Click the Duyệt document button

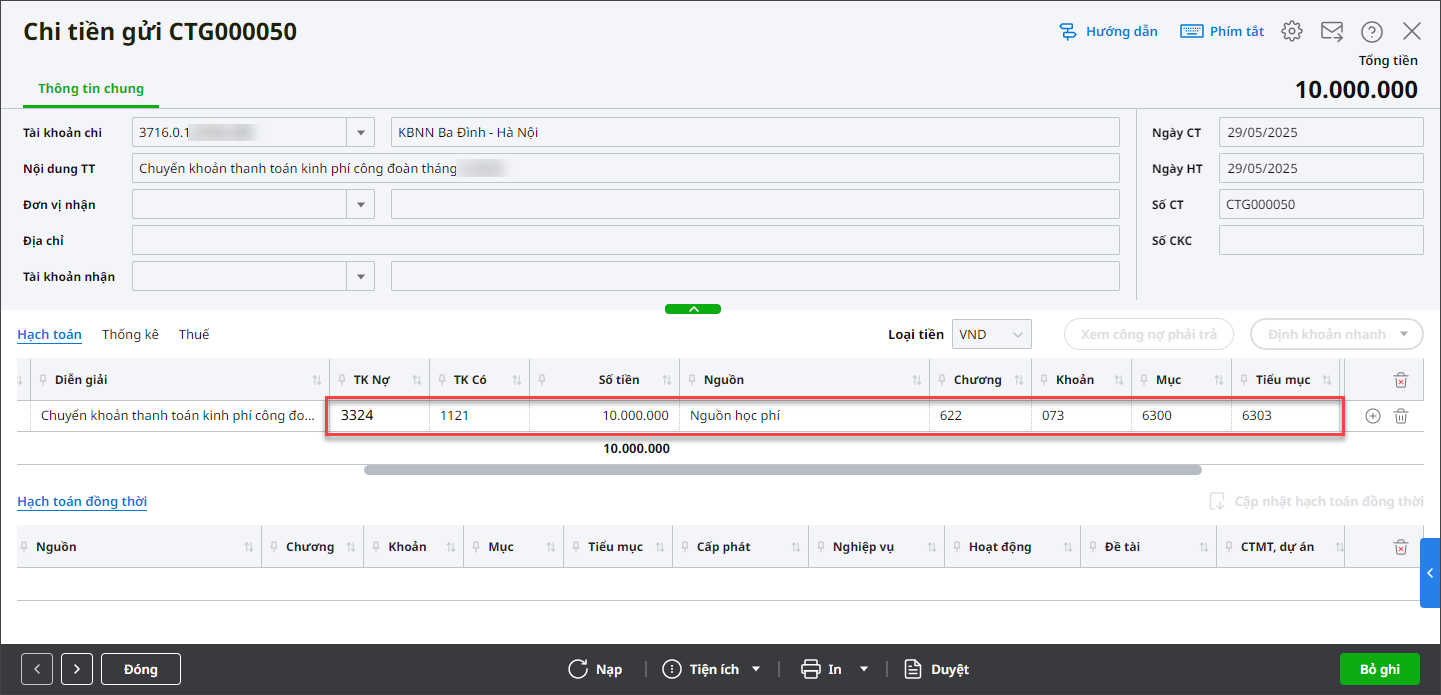[x=937, y=669]
